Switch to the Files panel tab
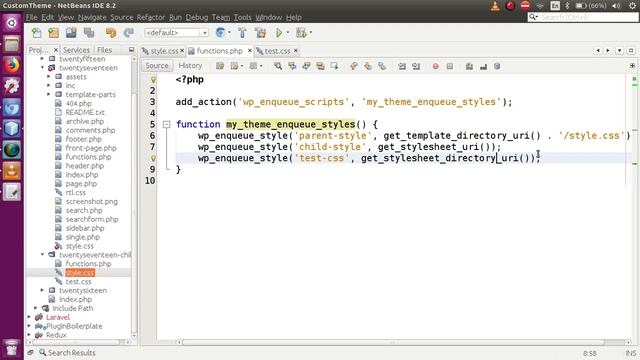This screenshot has height=360, width=640. coord(104,50)
